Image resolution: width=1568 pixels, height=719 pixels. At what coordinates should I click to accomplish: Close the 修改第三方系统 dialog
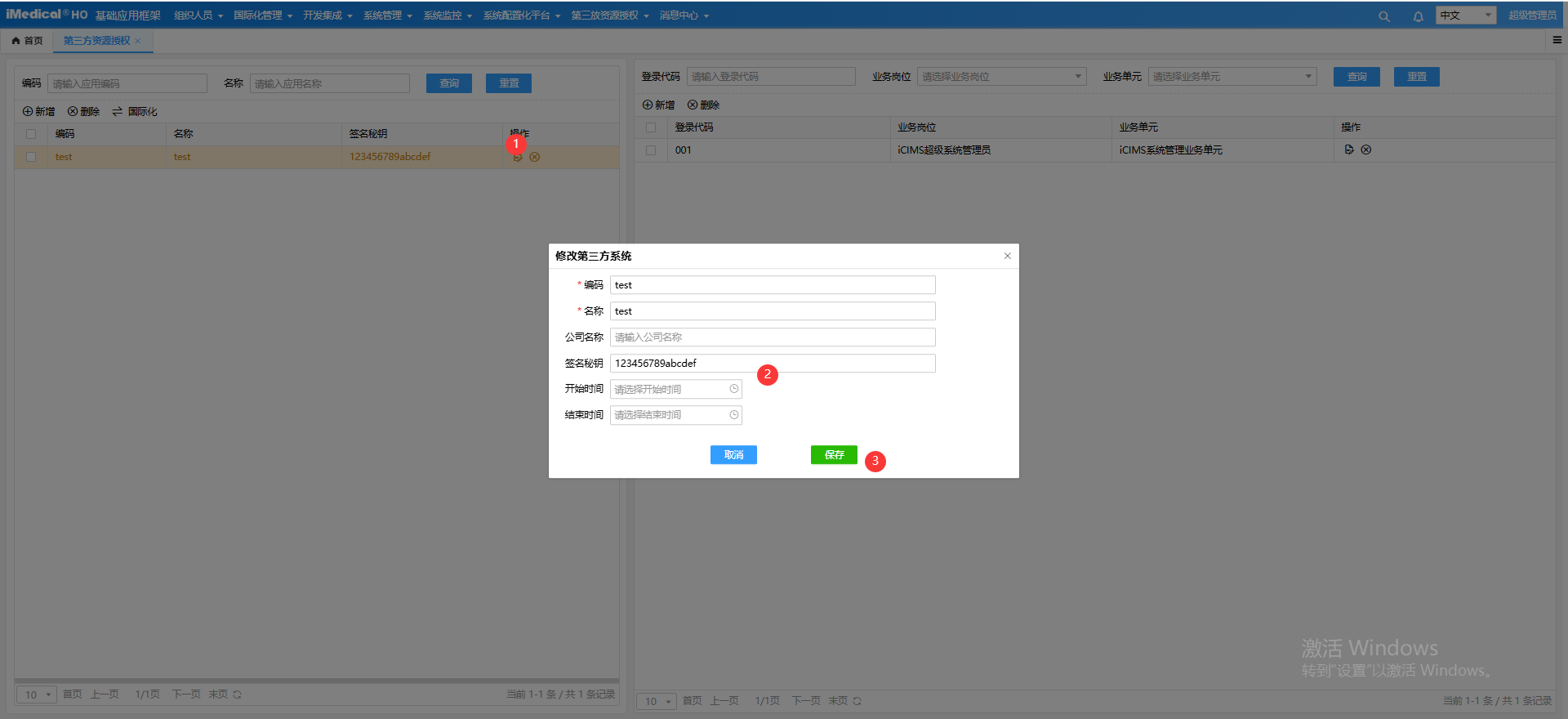[1007, 256]
